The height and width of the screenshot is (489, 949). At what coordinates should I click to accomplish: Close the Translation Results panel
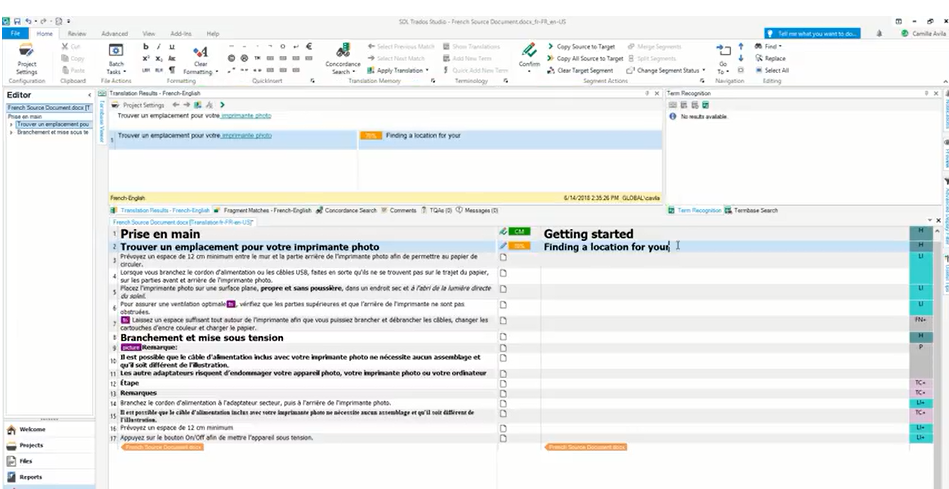point(657,93)
